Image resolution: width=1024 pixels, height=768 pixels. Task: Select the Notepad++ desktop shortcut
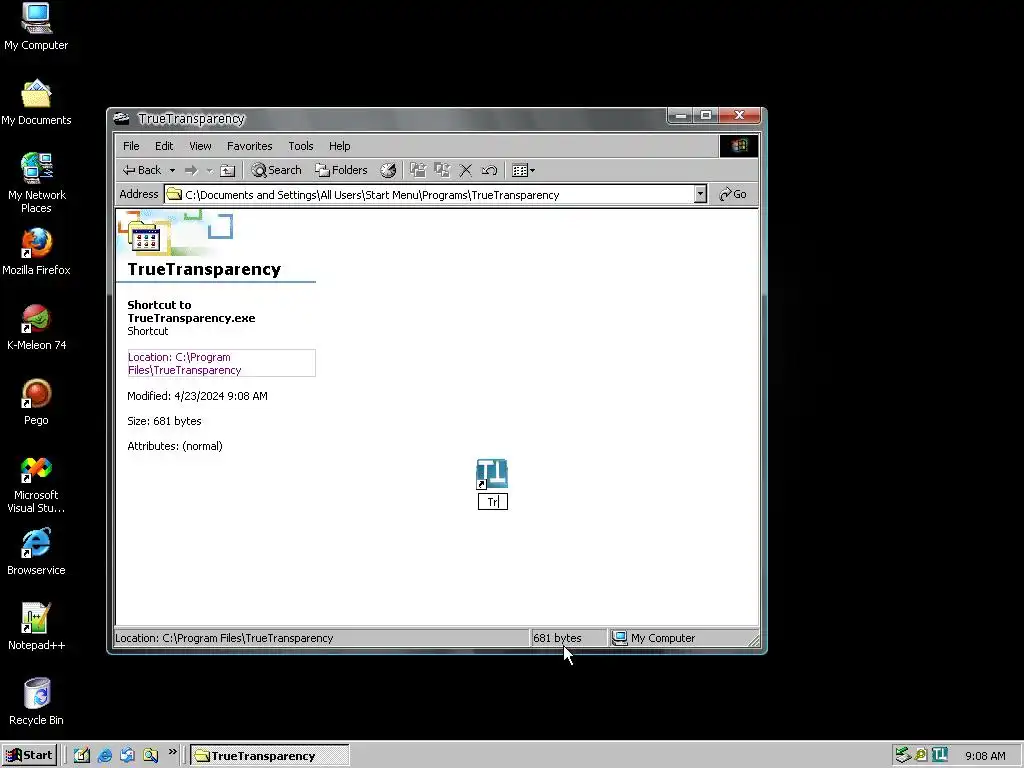36,628
